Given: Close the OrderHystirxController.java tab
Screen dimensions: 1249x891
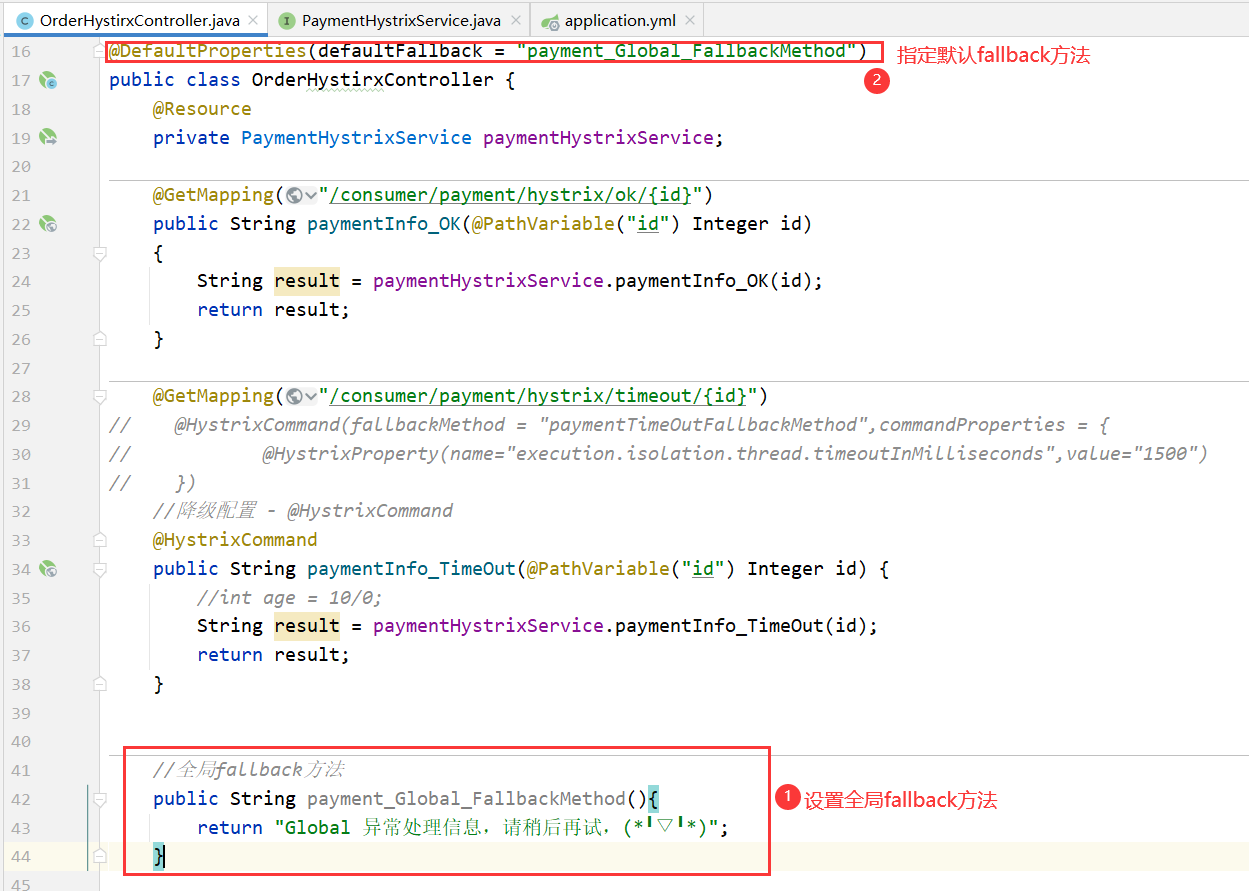Looking at the screenshot, I should point(253,20).
